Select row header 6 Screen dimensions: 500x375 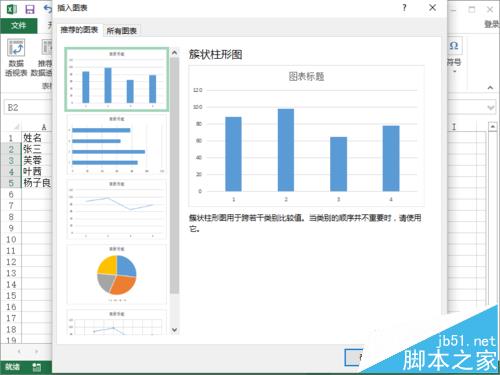tap(11, 194)
